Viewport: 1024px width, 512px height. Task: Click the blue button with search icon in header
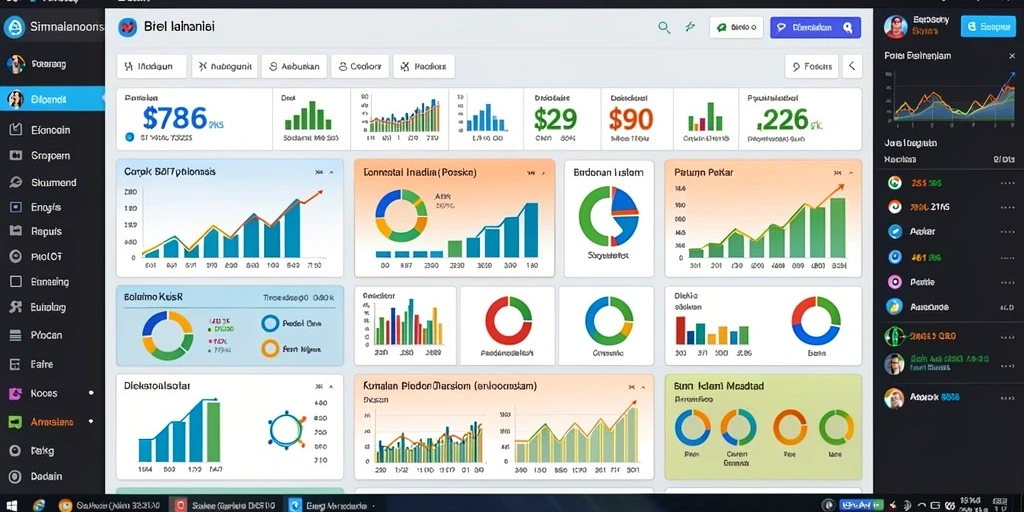815,27
